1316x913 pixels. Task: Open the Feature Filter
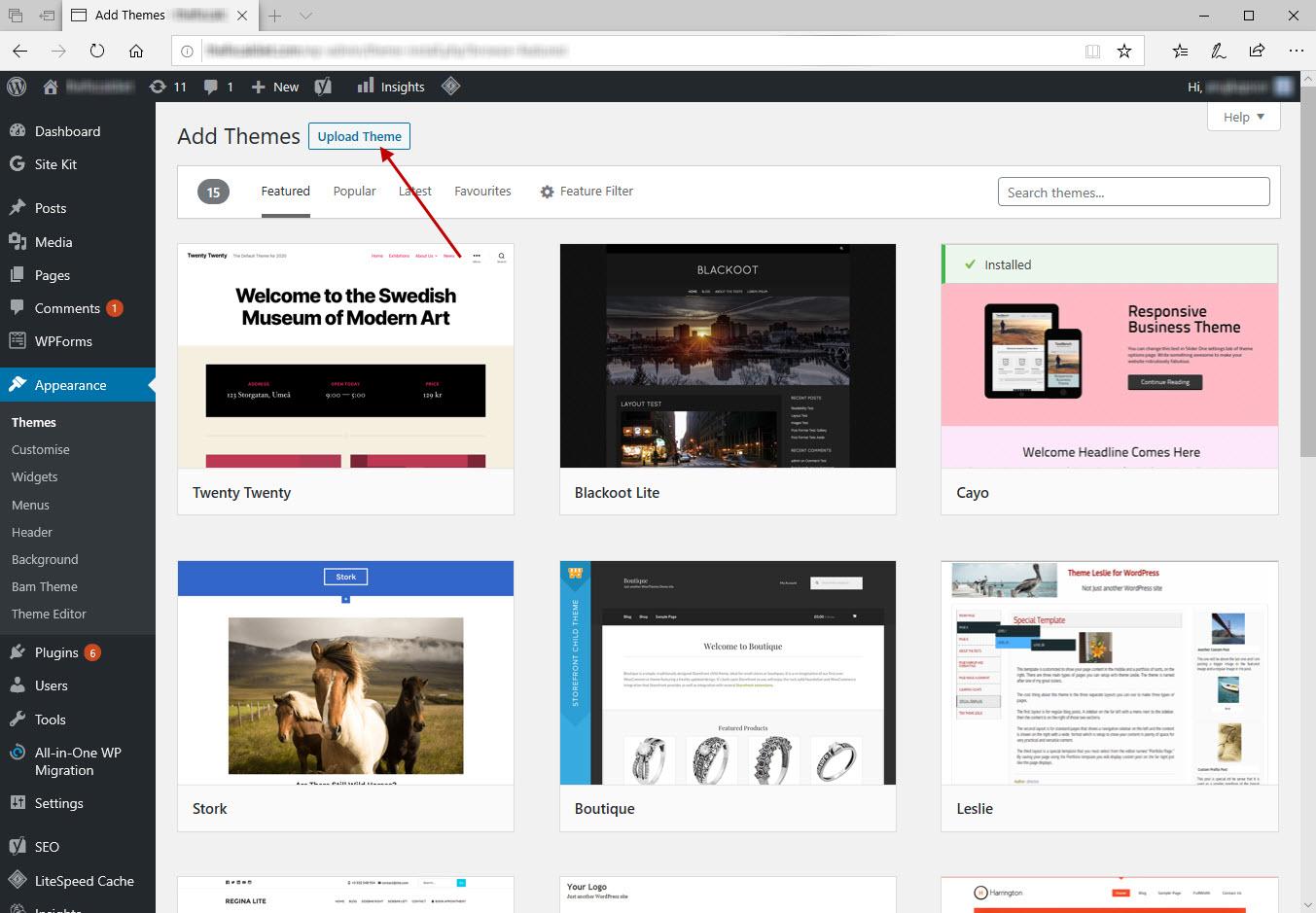(x=587, y=192)
